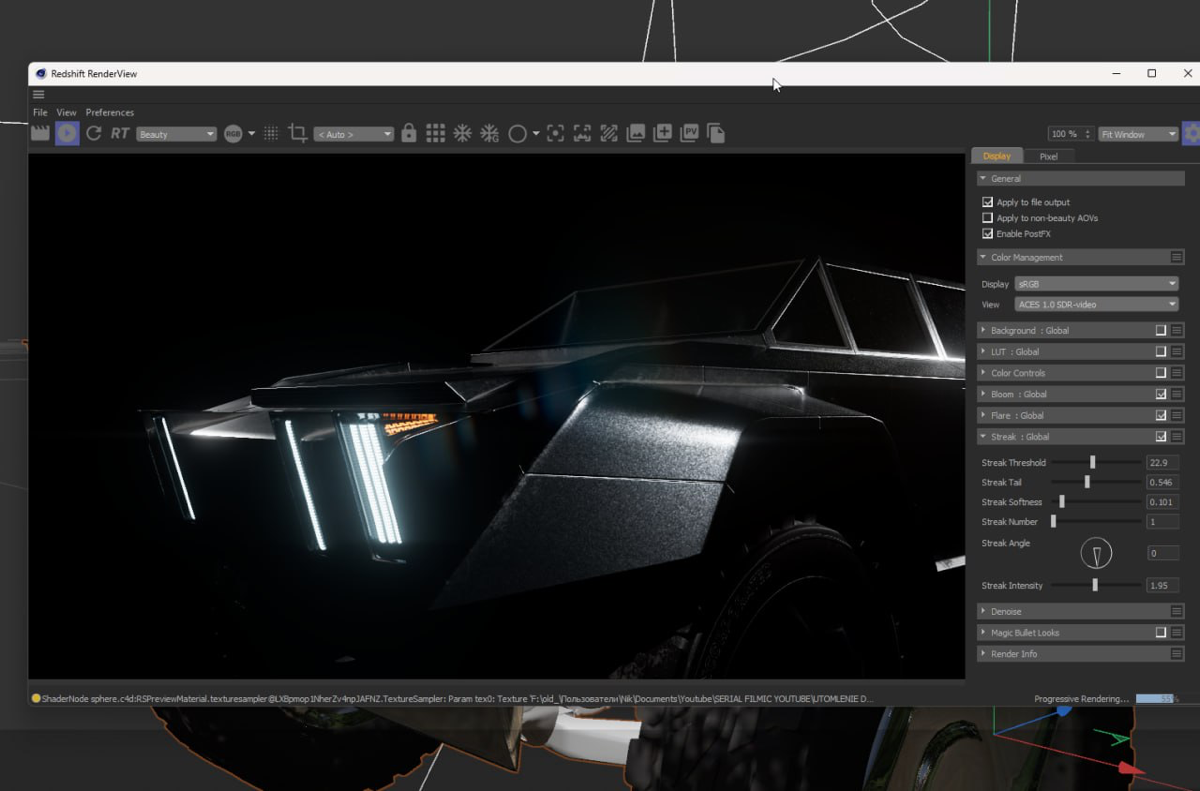Click the freeze snowflake icon
The width and height of the screenshot is (1200, 791).
pyautogui.click(x=462, y=133)
